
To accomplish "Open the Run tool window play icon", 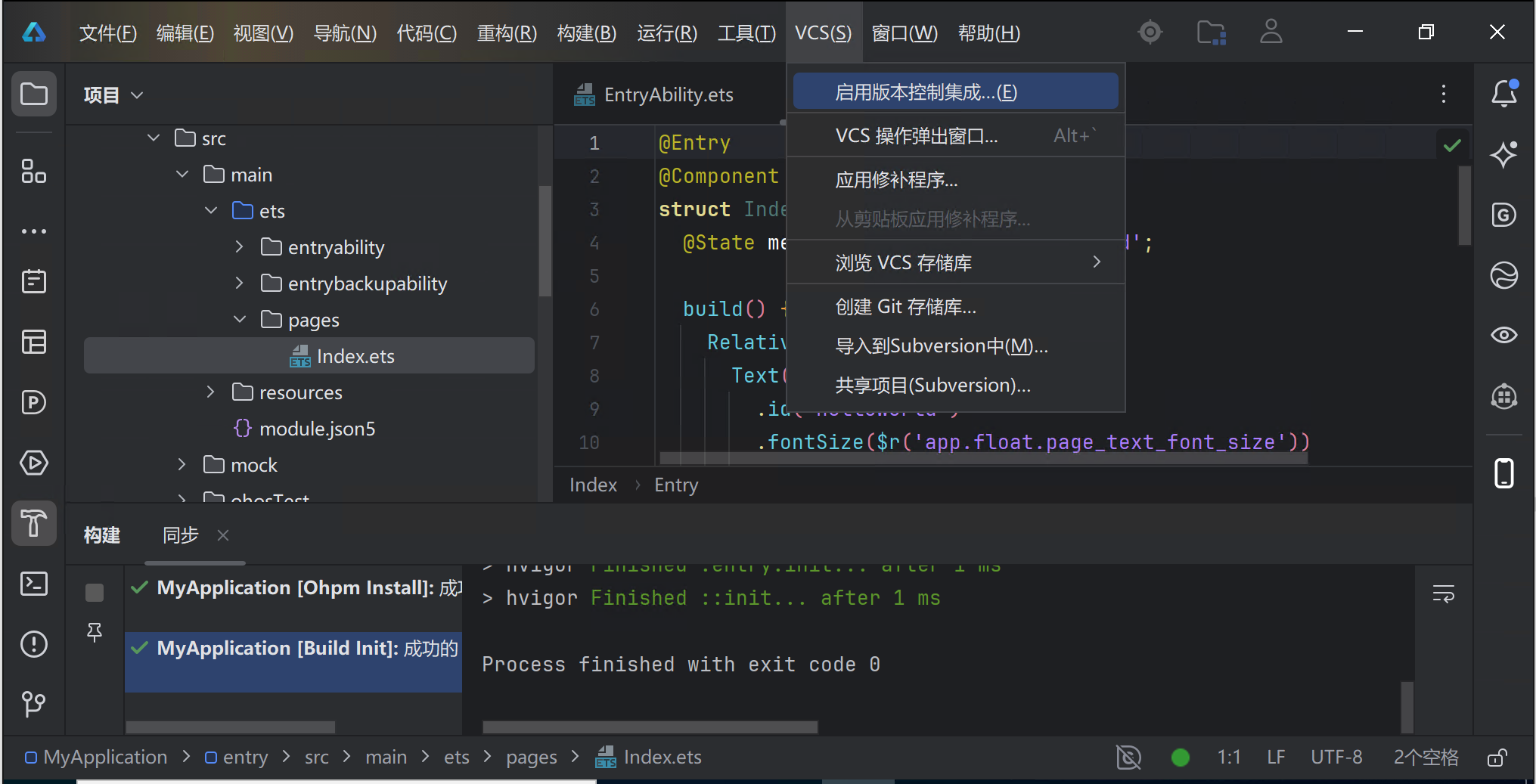I will (x=34, y=463).
